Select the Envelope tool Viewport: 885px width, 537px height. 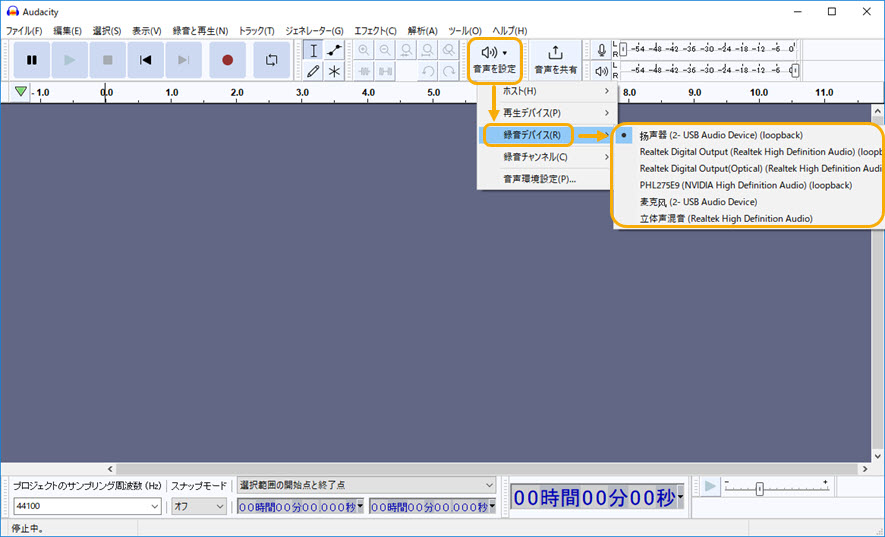click(x=334, y=50)
